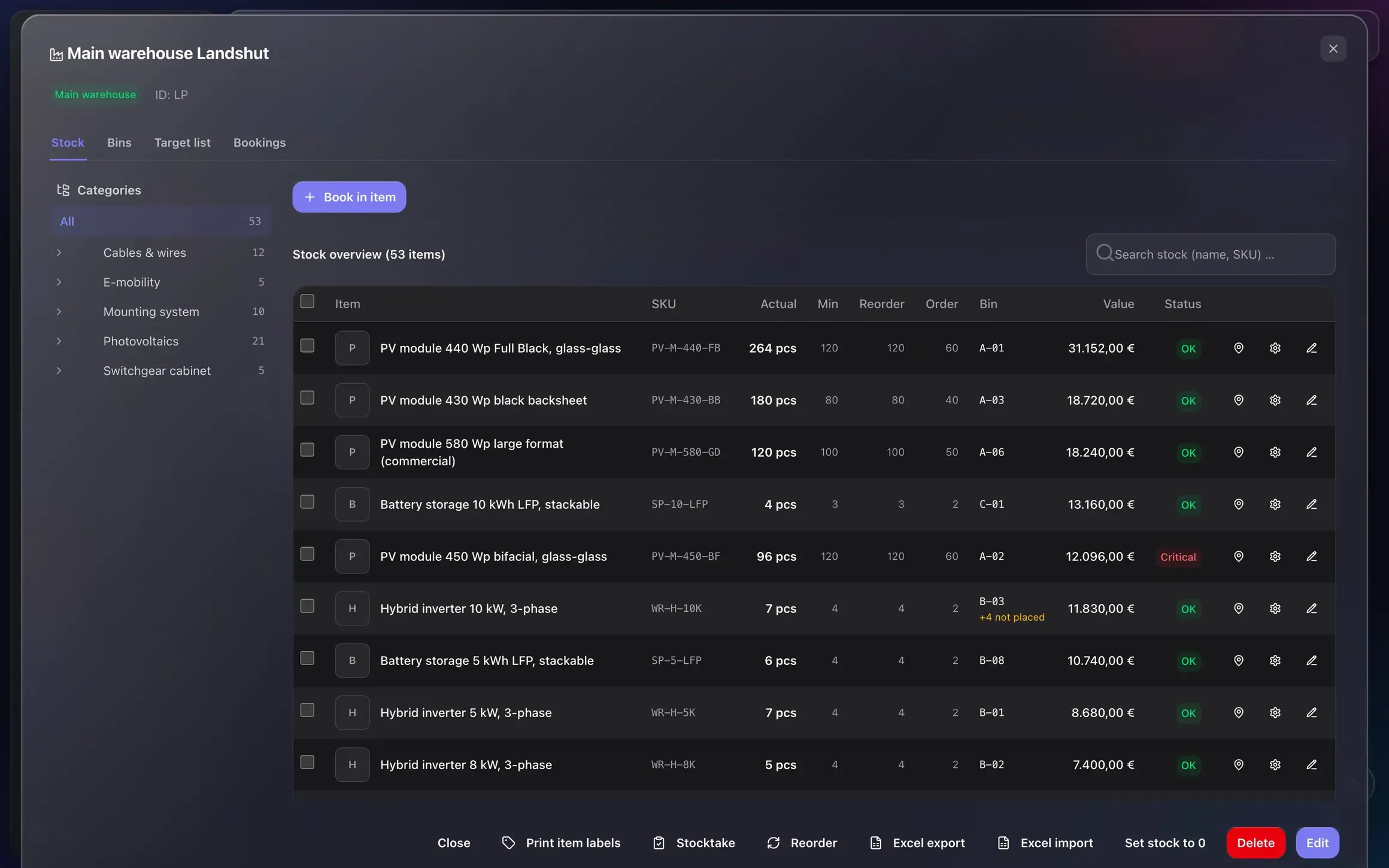The height and width of the screenshot is (868, 1389).
Task: Click the P thumbnail of PV module 440 Wp
Action: (x=352, y=348)
